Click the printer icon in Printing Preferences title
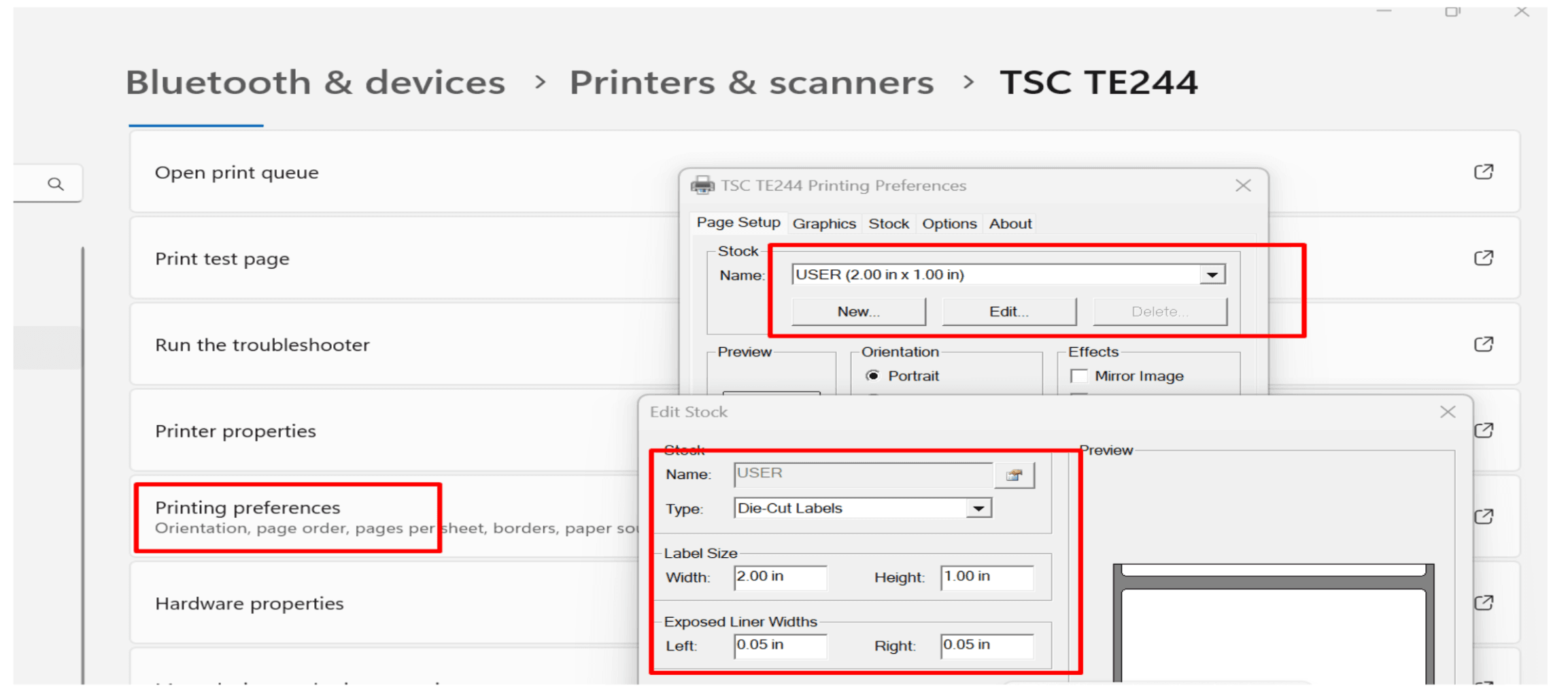This screenshot has width=1568, height=698. click(x=702, y=185)
